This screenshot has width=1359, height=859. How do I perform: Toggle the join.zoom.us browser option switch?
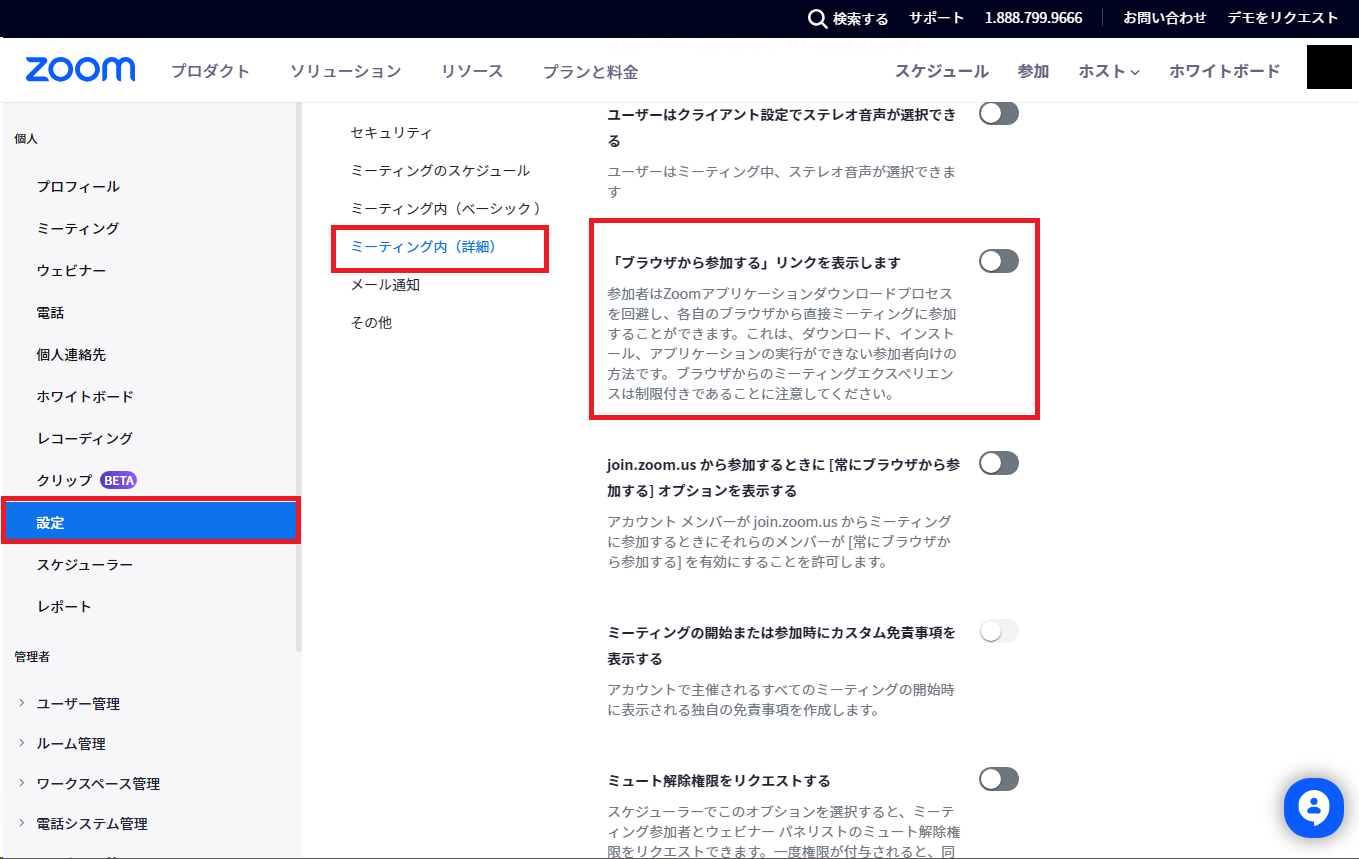pos(998,463)
